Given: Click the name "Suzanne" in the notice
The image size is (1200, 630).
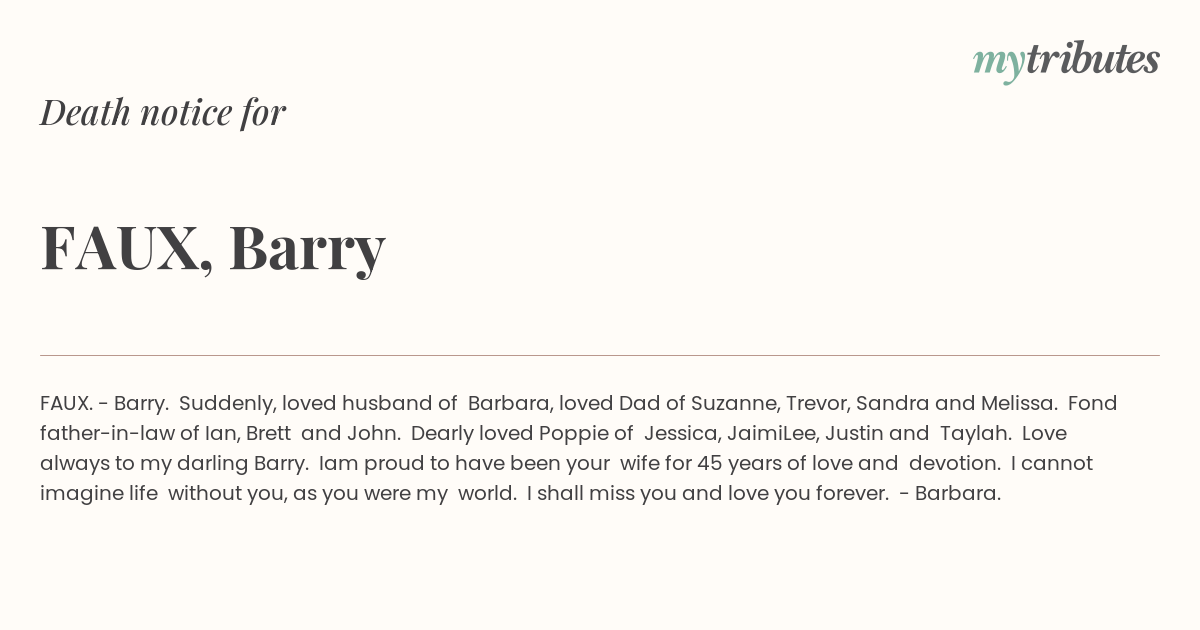Looking at the screenshot, I should tap(734, 403).
